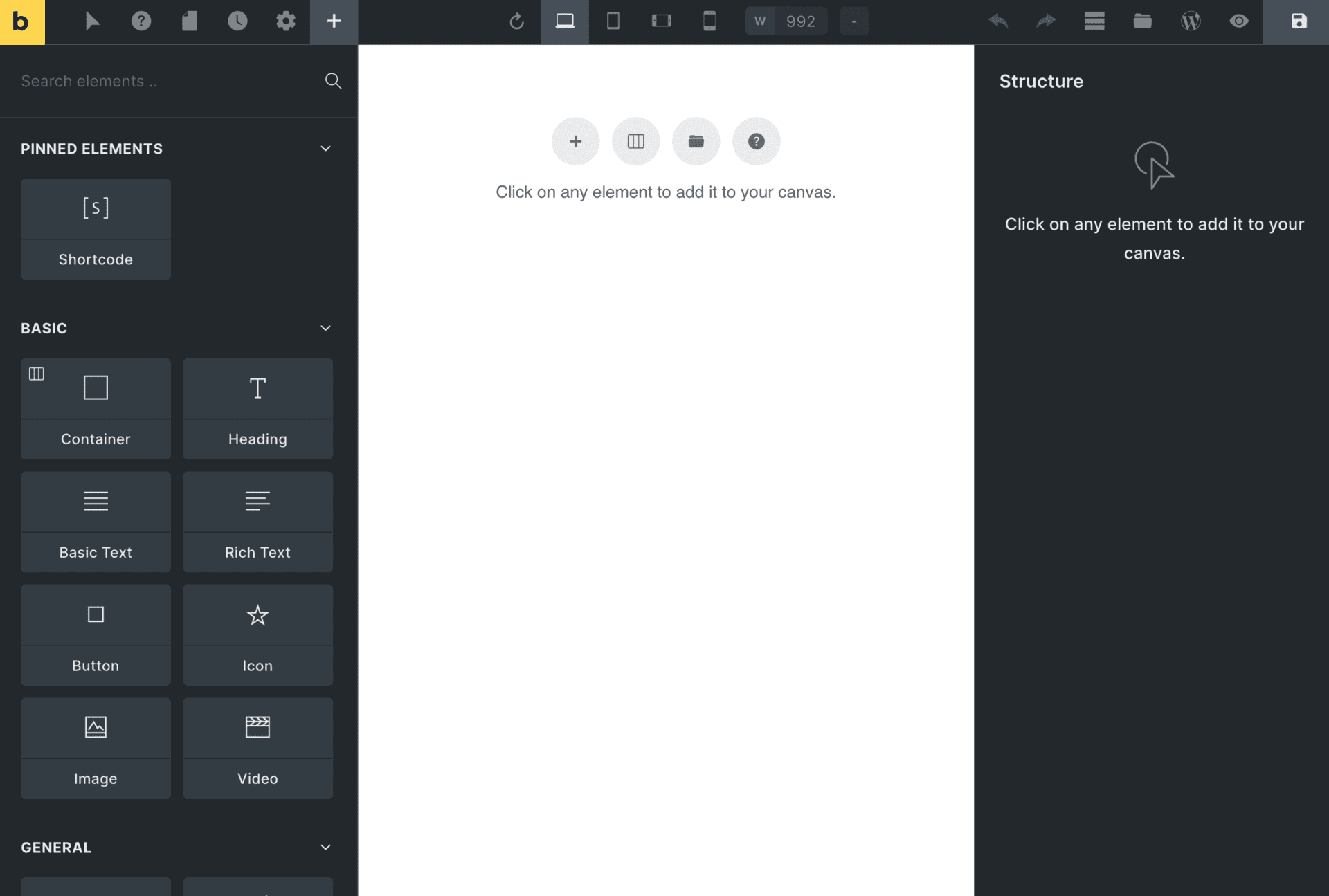Collapse the Basic section chevron
This screenshot has height=896, width=1329.
(325, 328)
